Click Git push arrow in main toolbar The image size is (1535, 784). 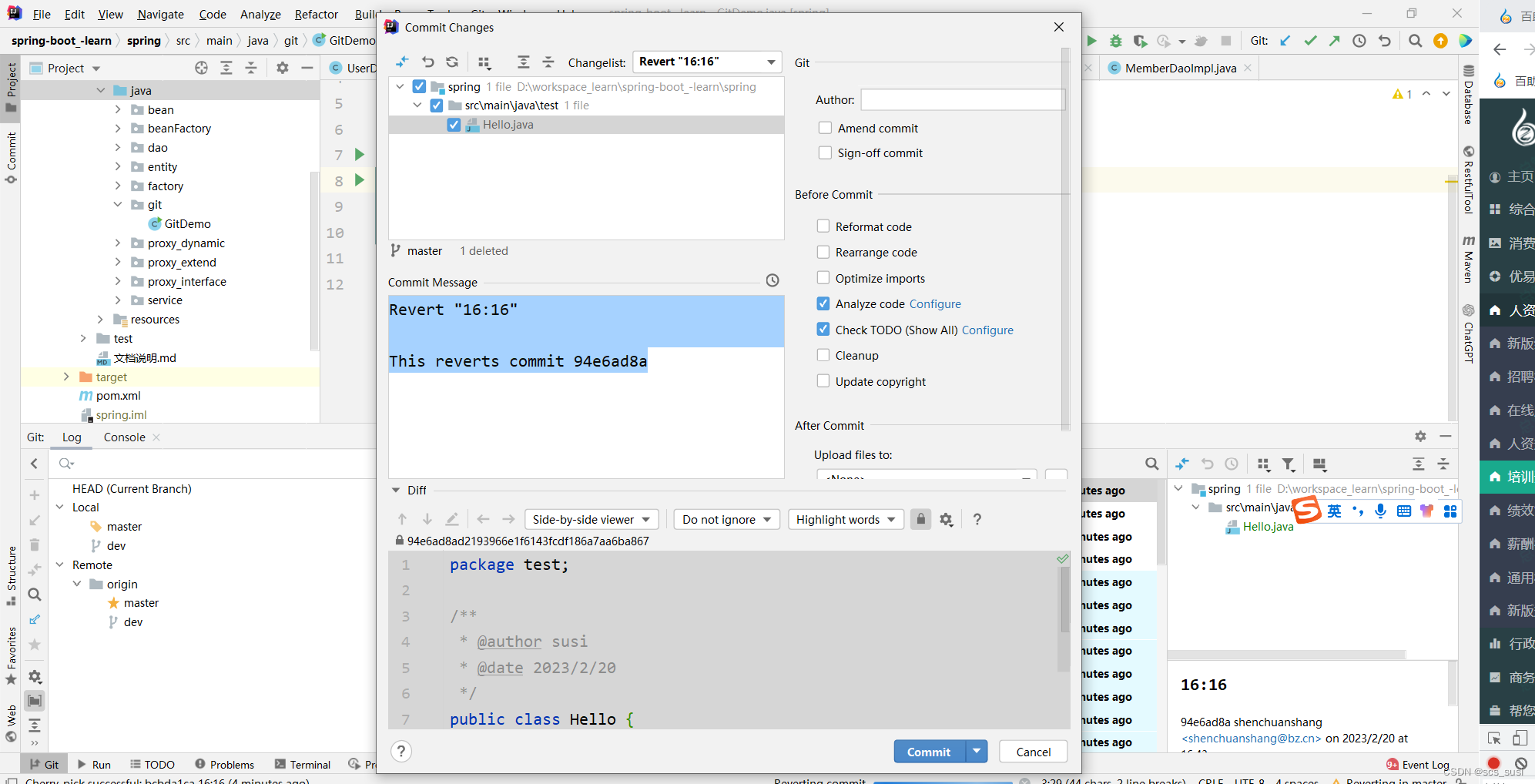(x=1335, y=41)
